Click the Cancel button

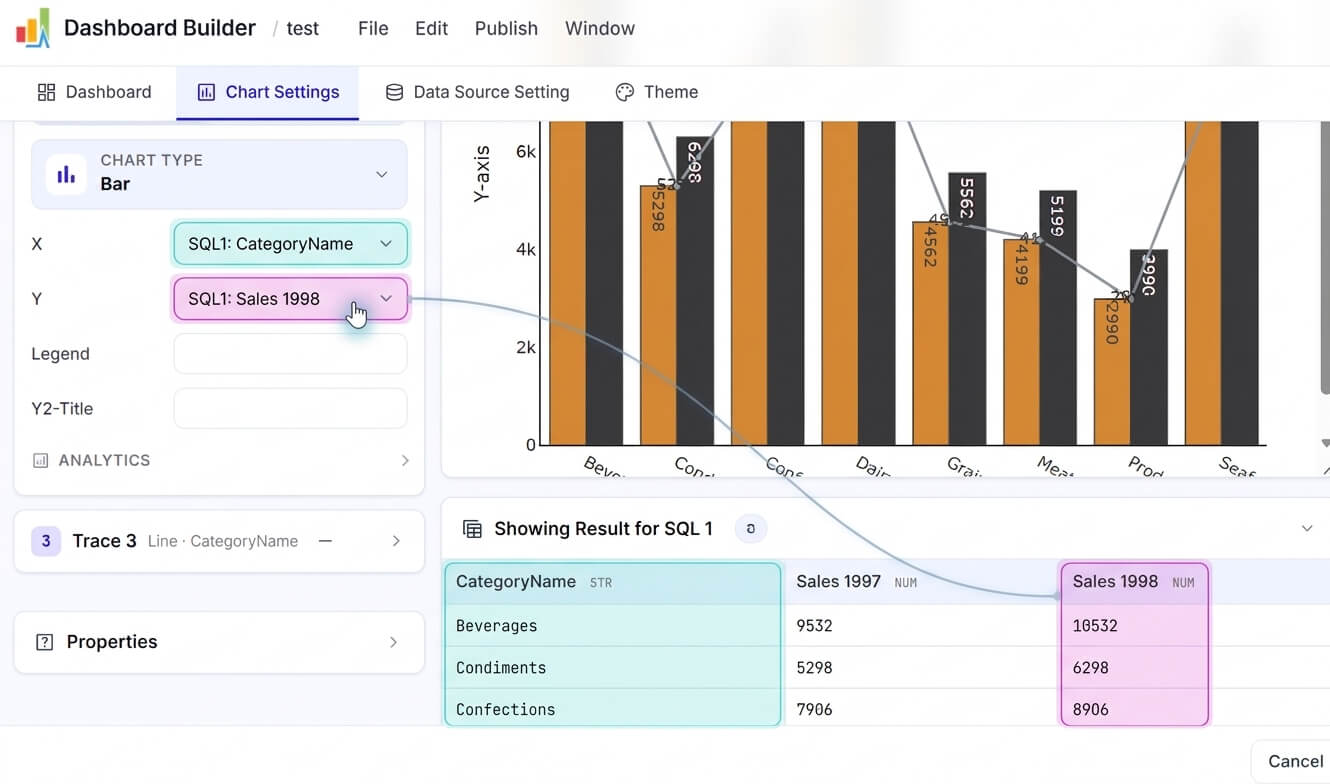click(x=1295, y=762)
